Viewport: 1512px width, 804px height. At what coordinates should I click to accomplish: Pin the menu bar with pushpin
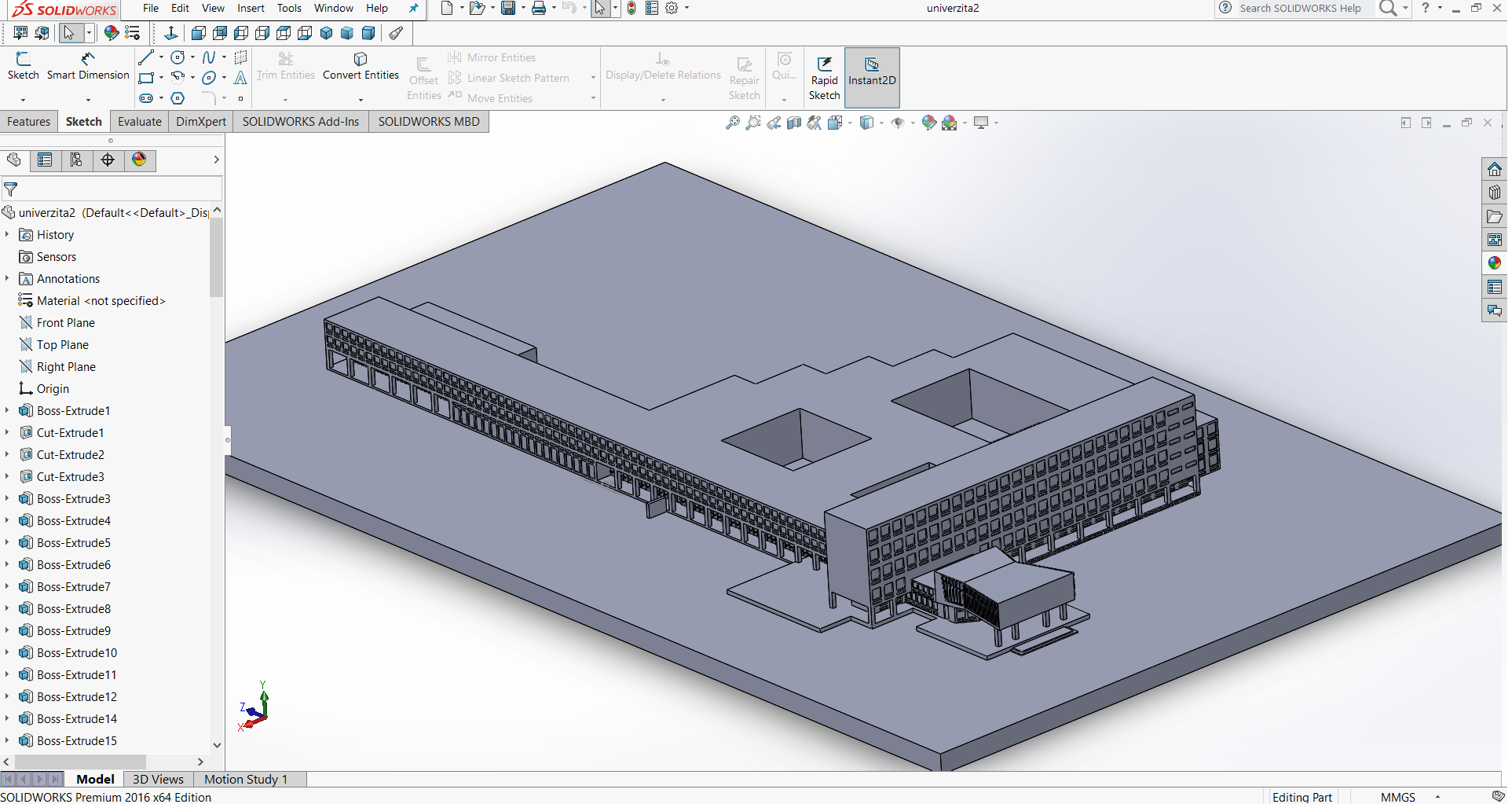pyautogui.click(x=414, y=8)
